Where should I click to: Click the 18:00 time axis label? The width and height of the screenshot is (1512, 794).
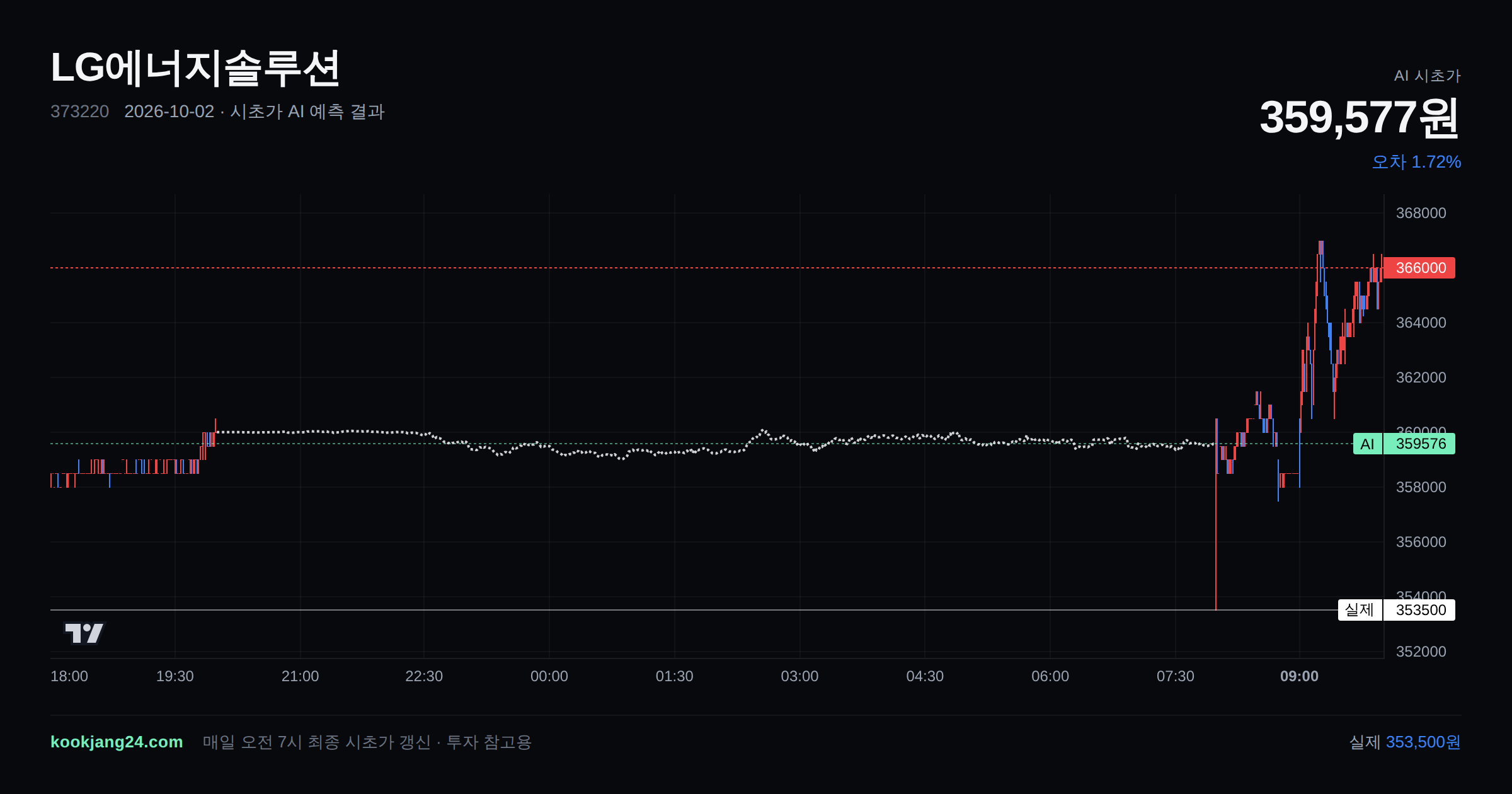[x=69, y=676]
